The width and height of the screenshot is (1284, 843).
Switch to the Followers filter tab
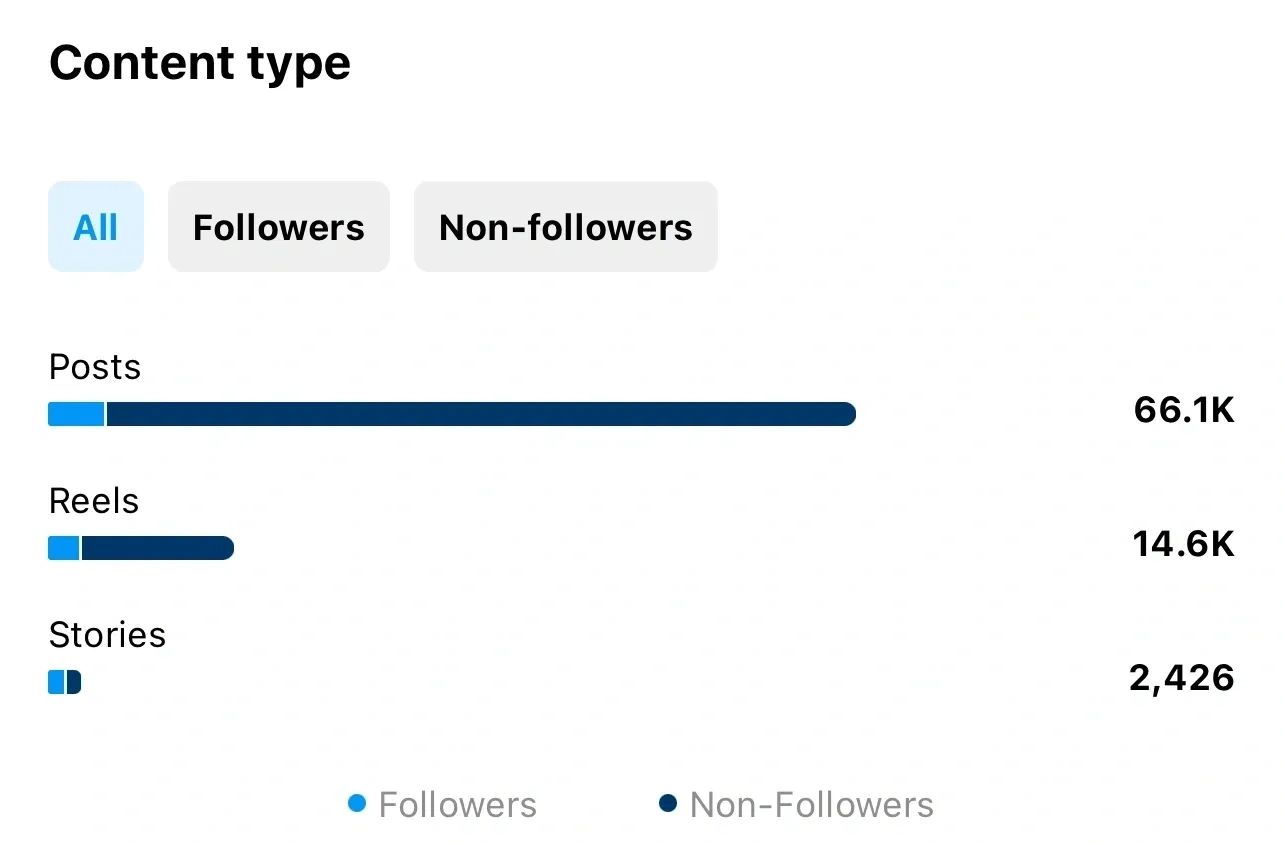click(279, 227)
